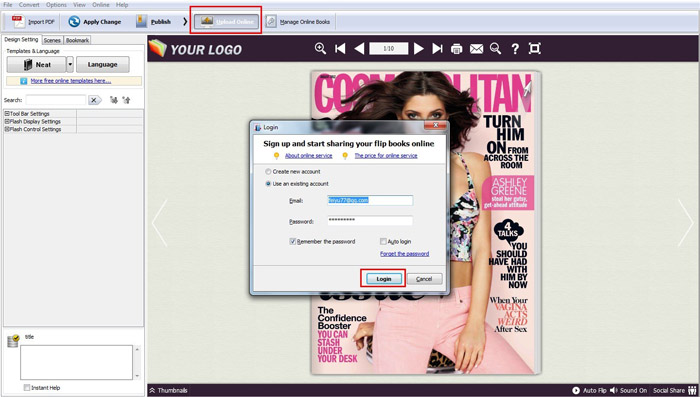Viewport: 700px width, 397px height.
Task: Go to next page arrow icon
Action: coord(419,48)
